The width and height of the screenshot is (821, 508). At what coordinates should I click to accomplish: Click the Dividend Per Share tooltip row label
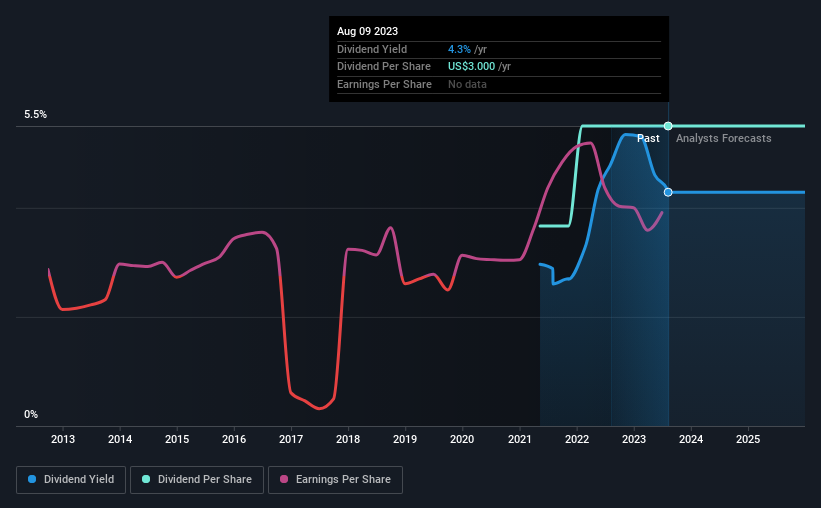coord(384,67)
